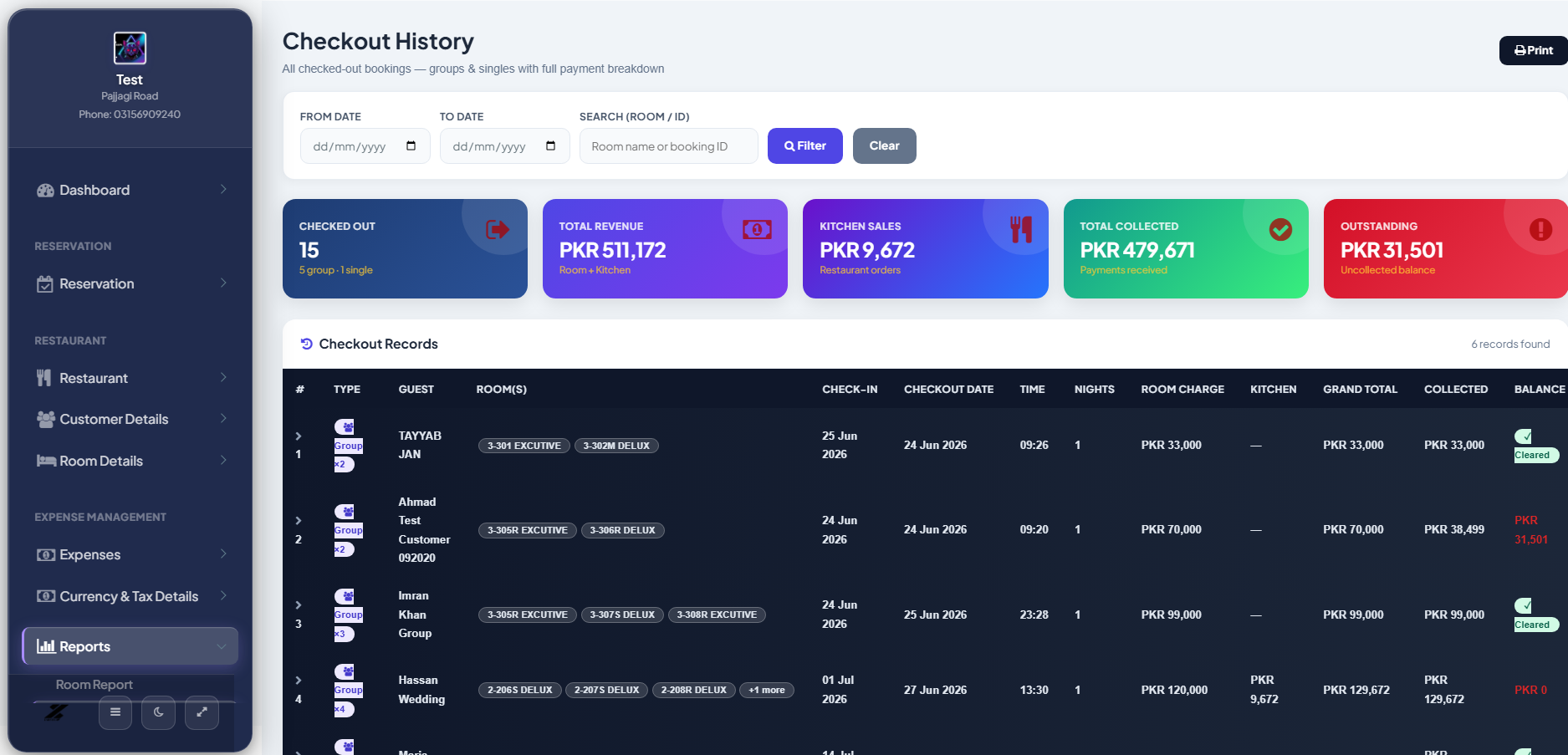Screen dimensions: 1568x755
Task: Click the hotel logo above Test
Action: 130,48
